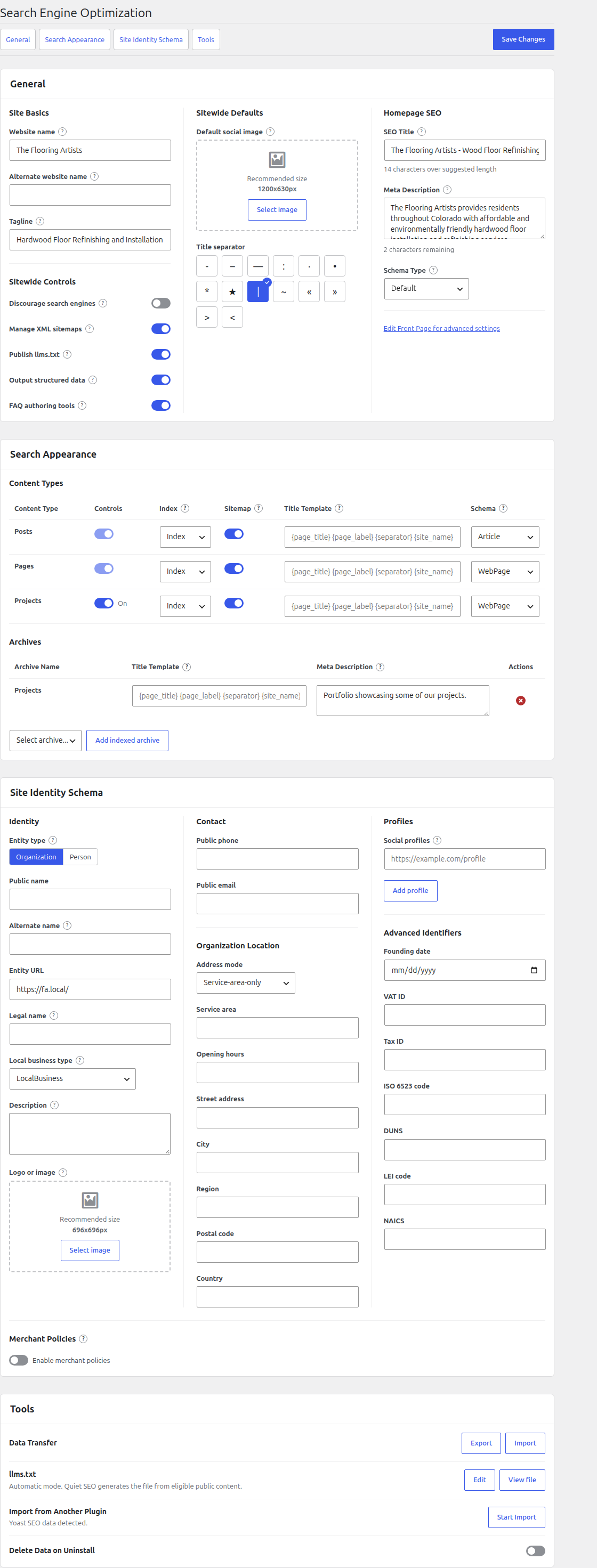This screenshot has height=1568, width=597.
Task: Toggle Publish llms.txt switch
Action: click(x=161, y=354)
